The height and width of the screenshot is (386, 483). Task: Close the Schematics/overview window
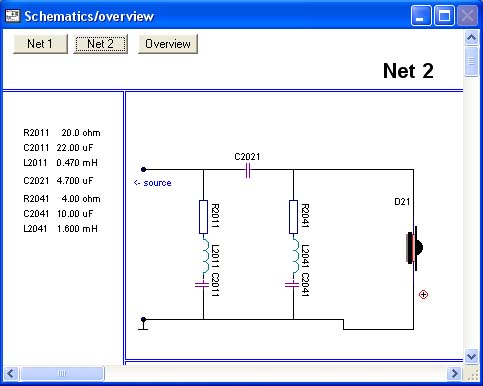pyautogui.click(x=467, y=16)
